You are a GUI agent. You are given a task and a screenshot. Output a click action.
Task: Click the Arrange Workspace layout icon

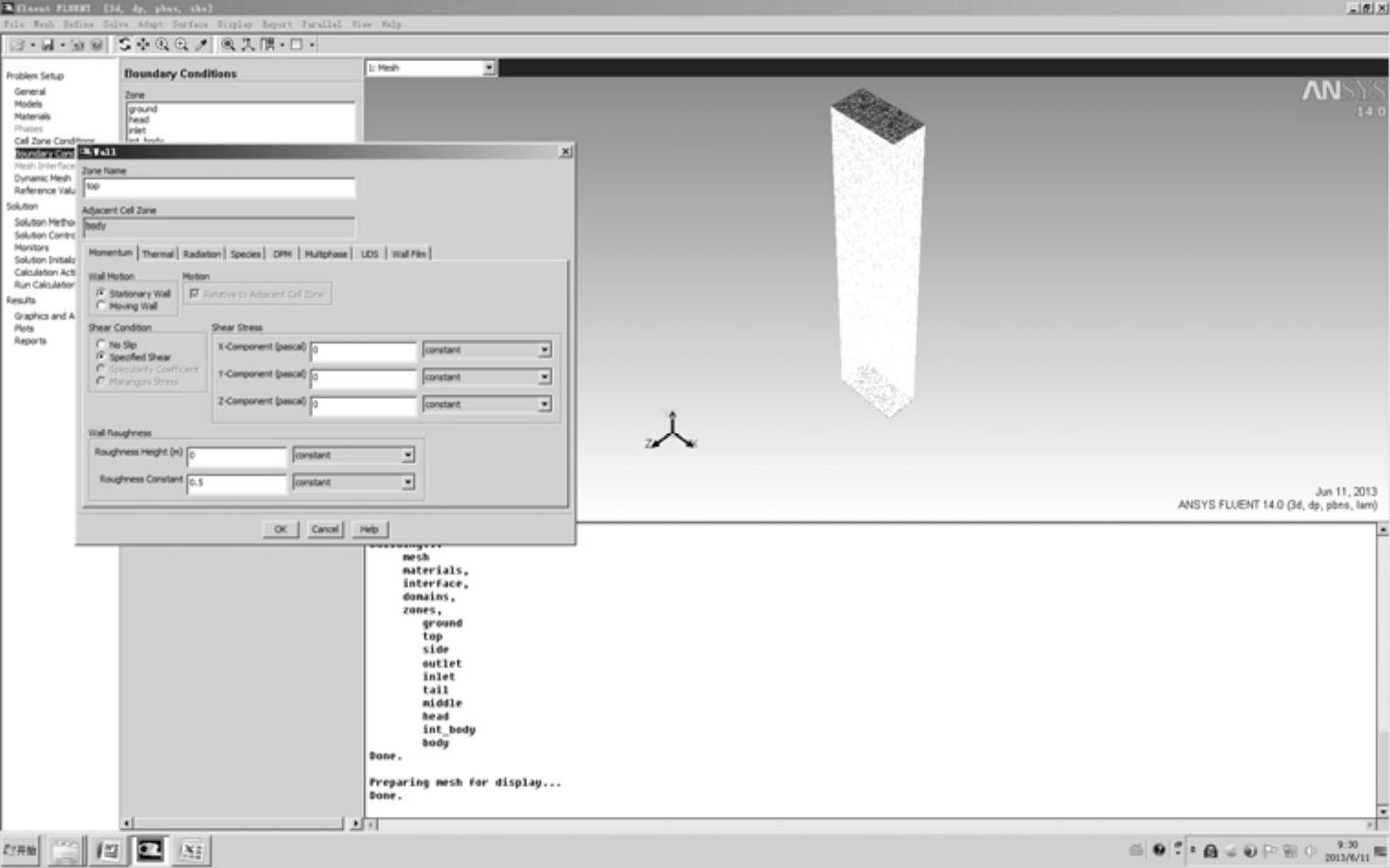(268, 44)
